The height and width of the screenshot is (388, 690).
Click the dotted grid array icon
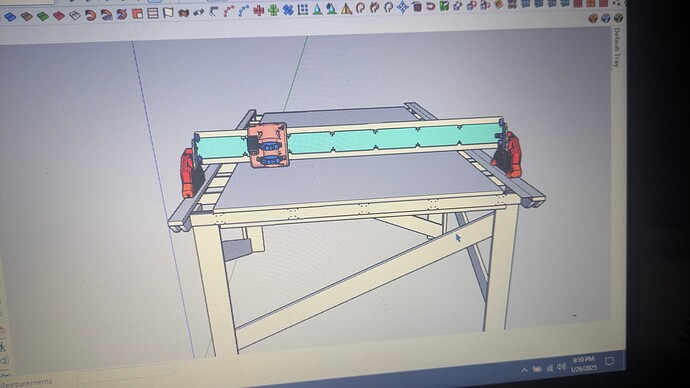(303, 9)
